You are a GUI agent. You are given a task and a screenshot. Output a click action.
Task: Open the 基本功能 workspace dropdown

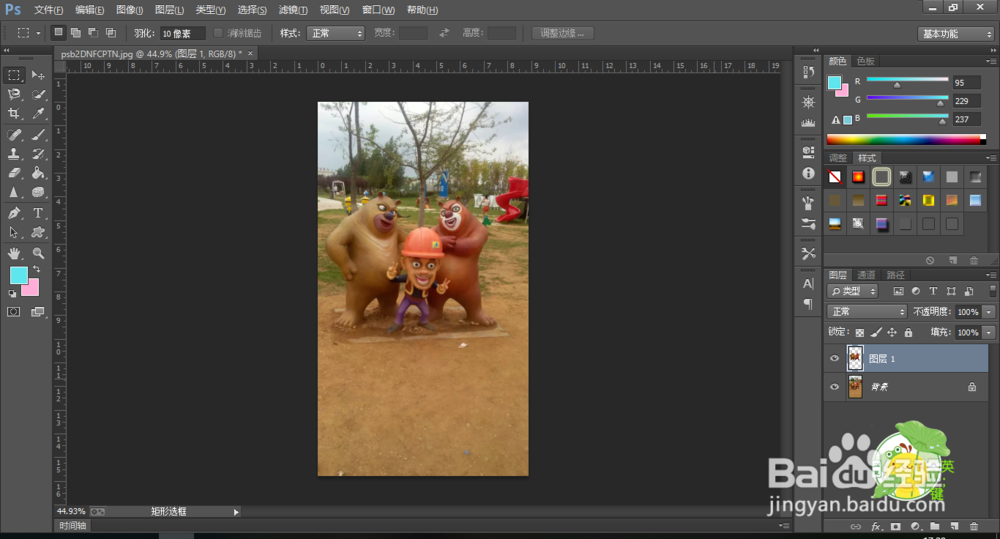tap(956, 34)
